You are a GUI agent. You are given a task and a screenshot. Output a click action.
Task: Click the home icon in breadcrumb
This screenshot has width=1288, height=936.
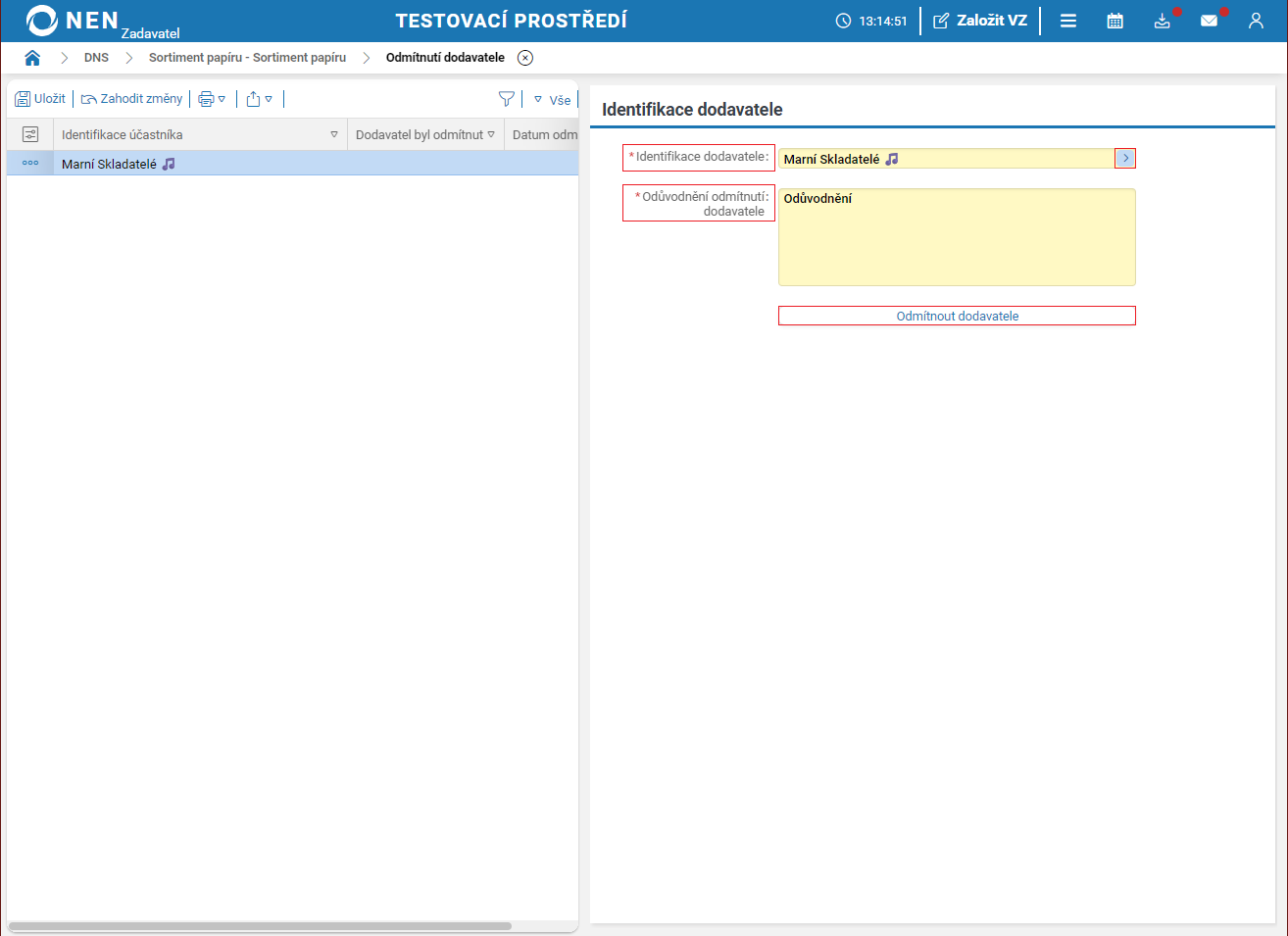click(32, 58)
